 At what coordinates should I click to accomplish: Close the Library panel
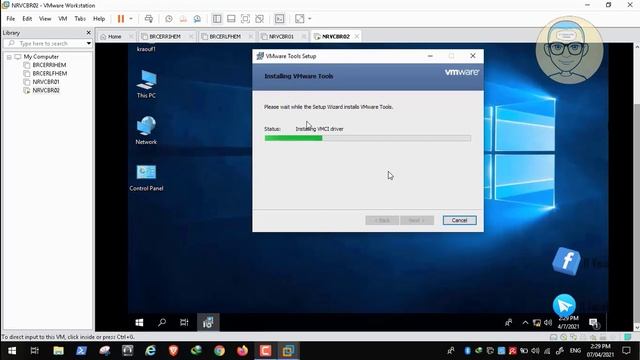pyautogui.click(x=89, y=33)
